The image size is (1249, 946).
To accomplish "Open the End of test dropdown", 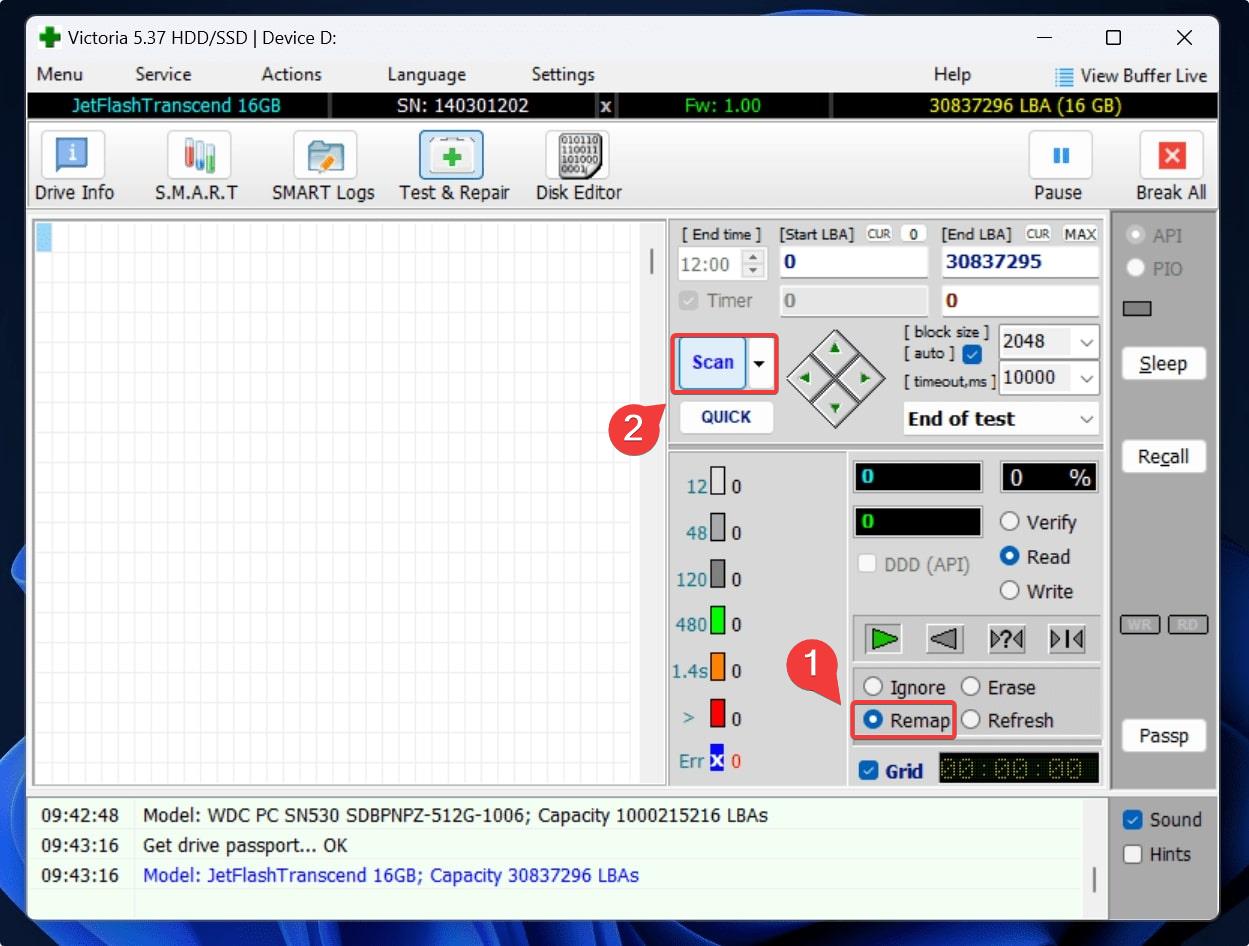I will (x=1087, y=419).
